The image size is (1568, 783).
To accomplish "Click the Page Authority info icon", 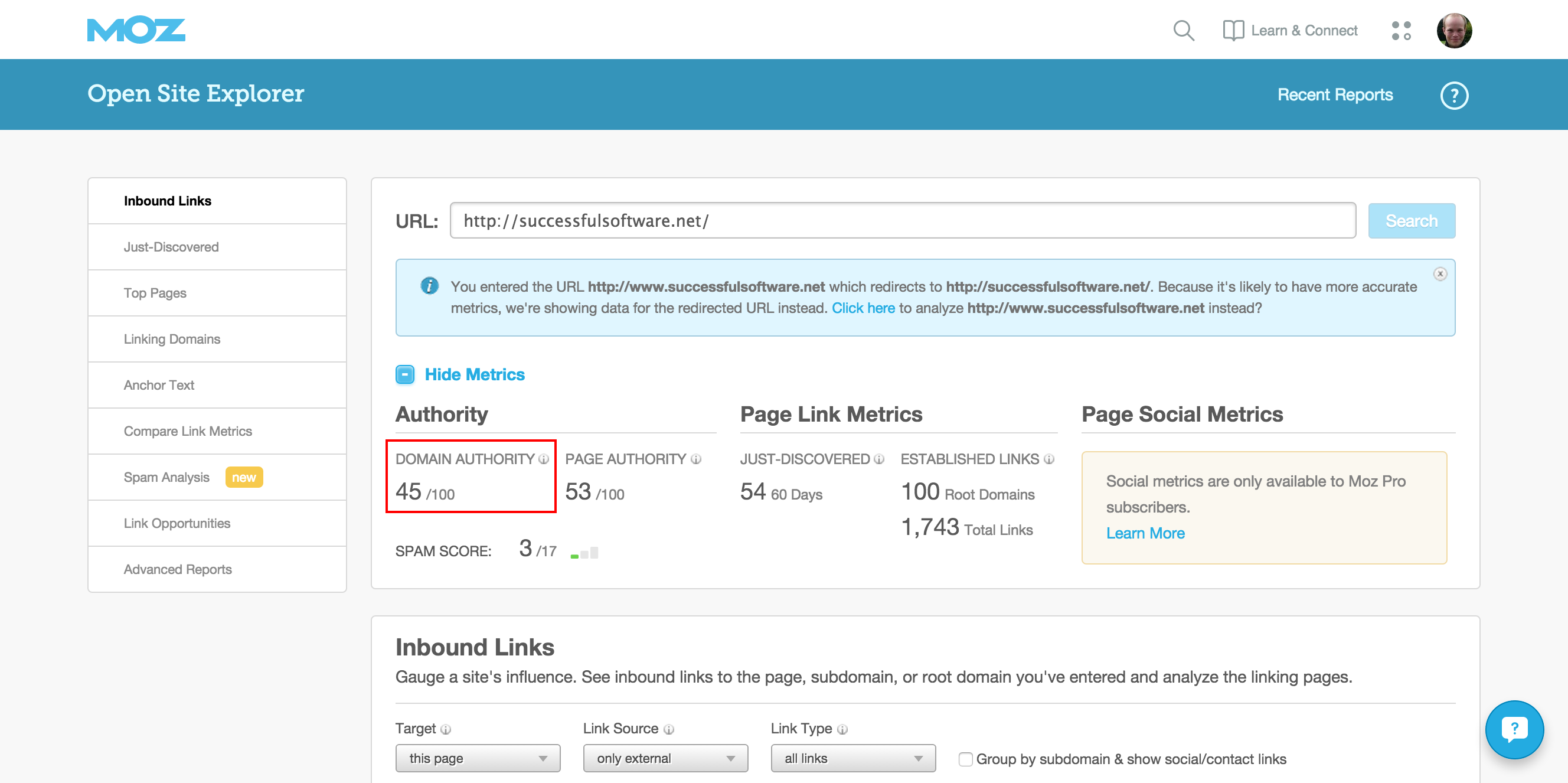I will (x=695, y=459).
